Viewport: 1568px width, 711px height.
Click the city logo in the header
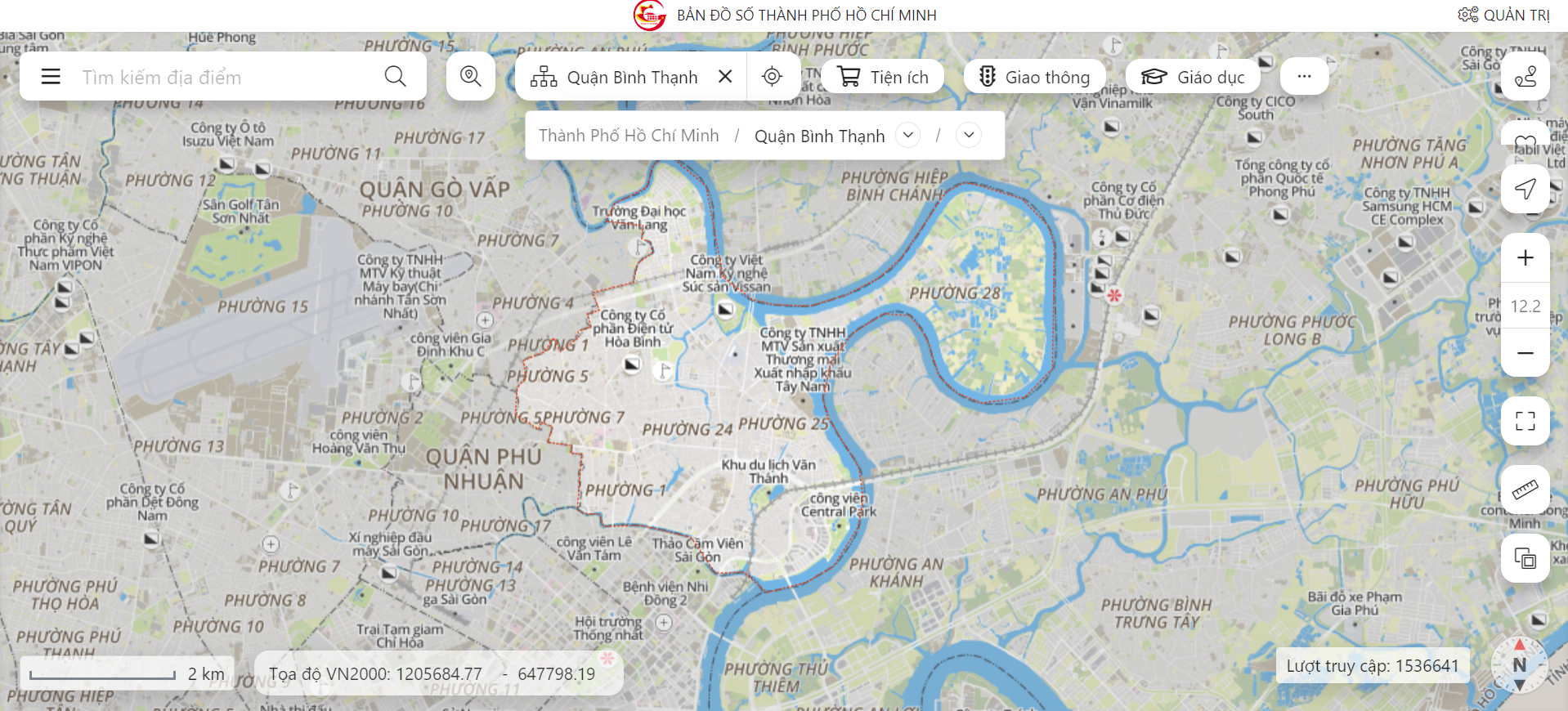click(650, 15)
